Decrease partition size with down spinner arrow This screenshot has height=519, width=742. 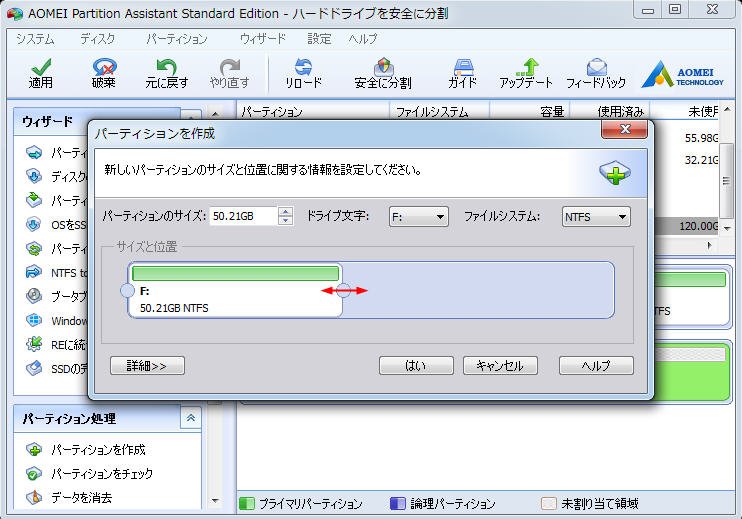click(285, 221)
